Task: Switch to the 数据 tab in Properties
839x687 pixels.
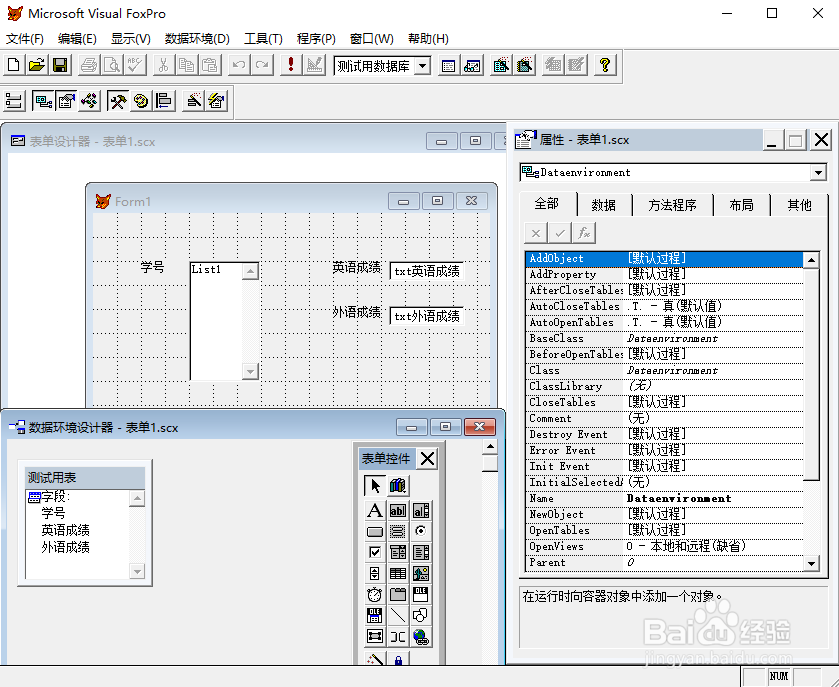Action: pyautogui.click(x=604, y=204)
